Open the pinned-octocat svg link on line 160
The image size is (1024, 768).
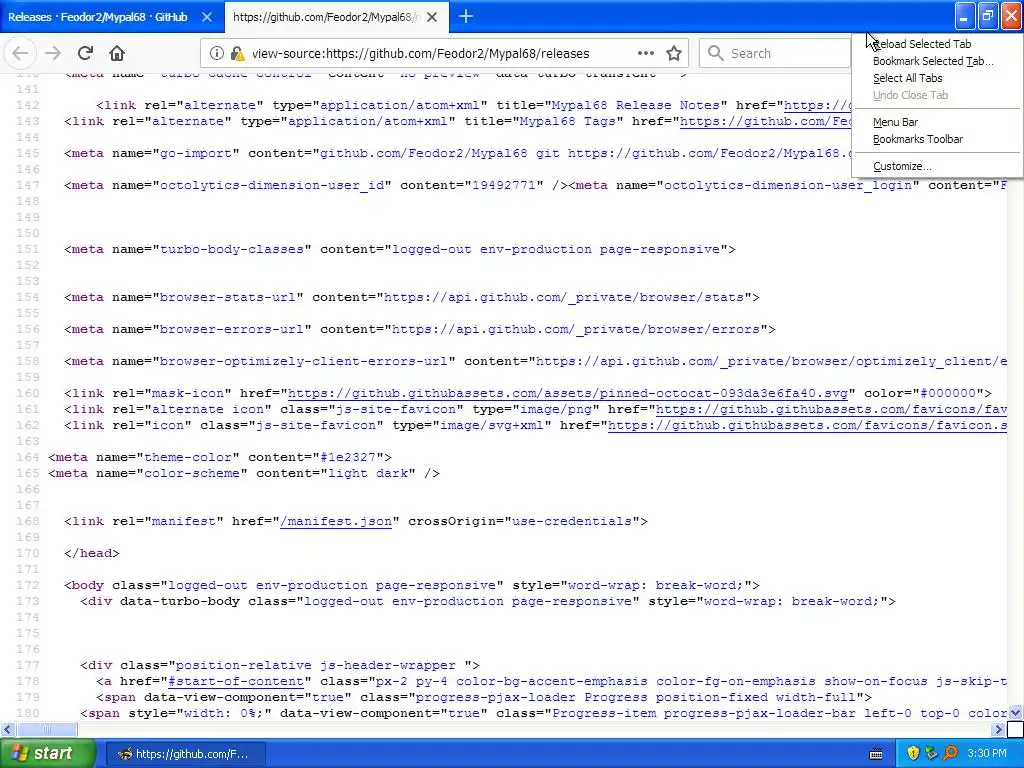tap(568, 393)
